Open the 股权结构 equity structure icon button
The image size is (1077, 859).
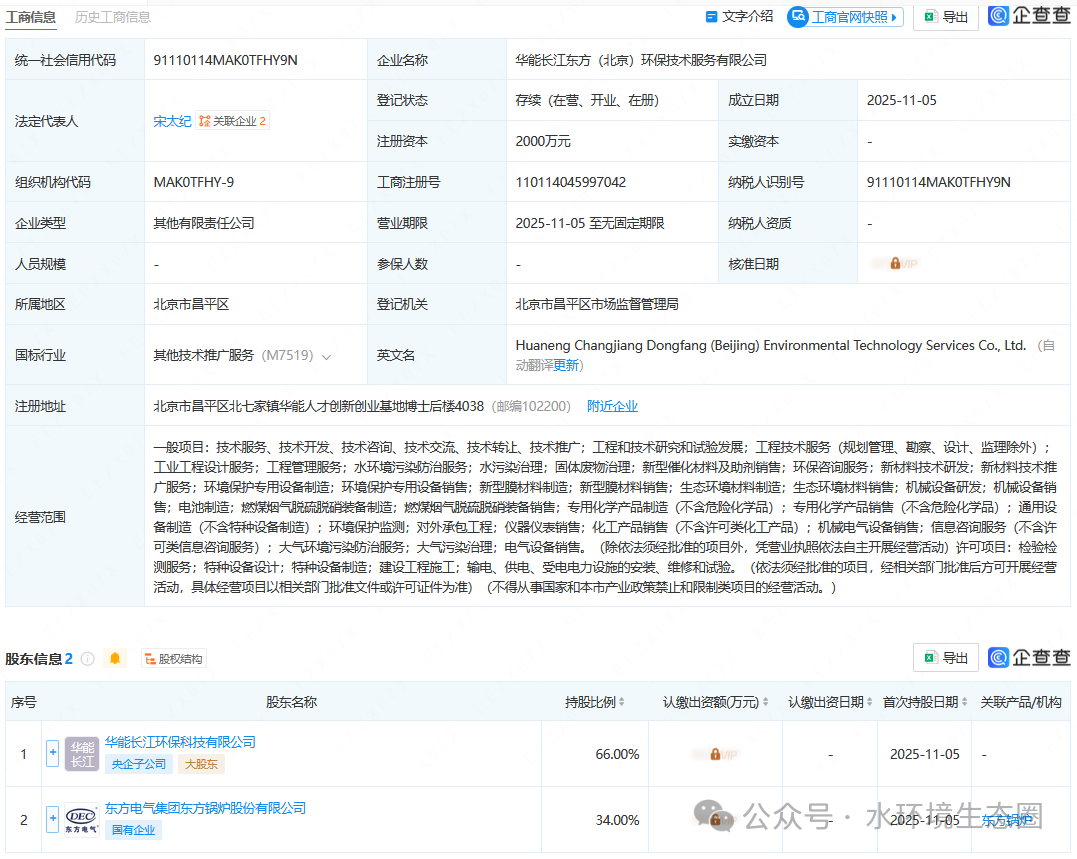tap(174, 658)
